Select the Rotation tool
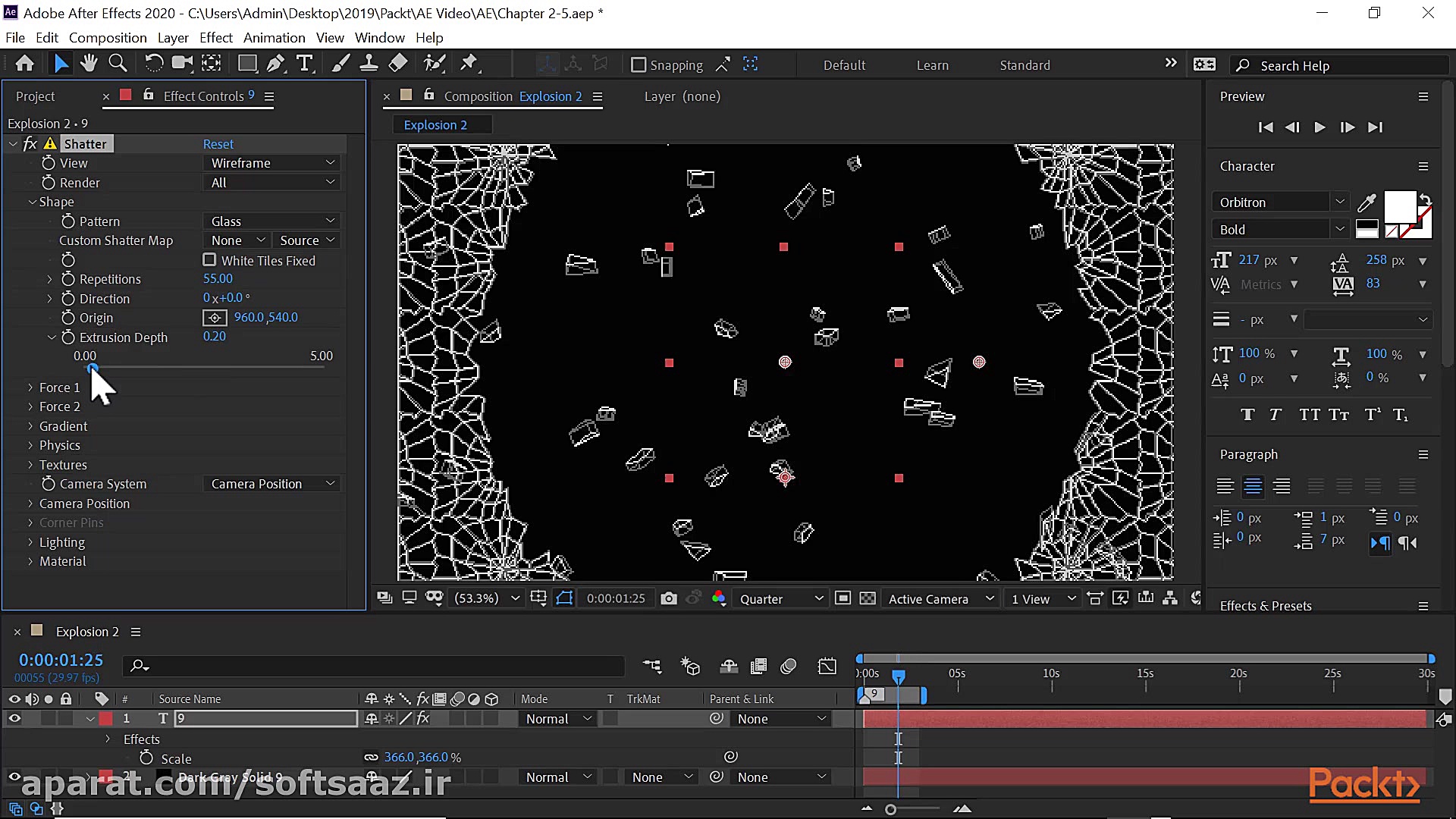This screenshot has width=1456, height=819. click(153, 64)
